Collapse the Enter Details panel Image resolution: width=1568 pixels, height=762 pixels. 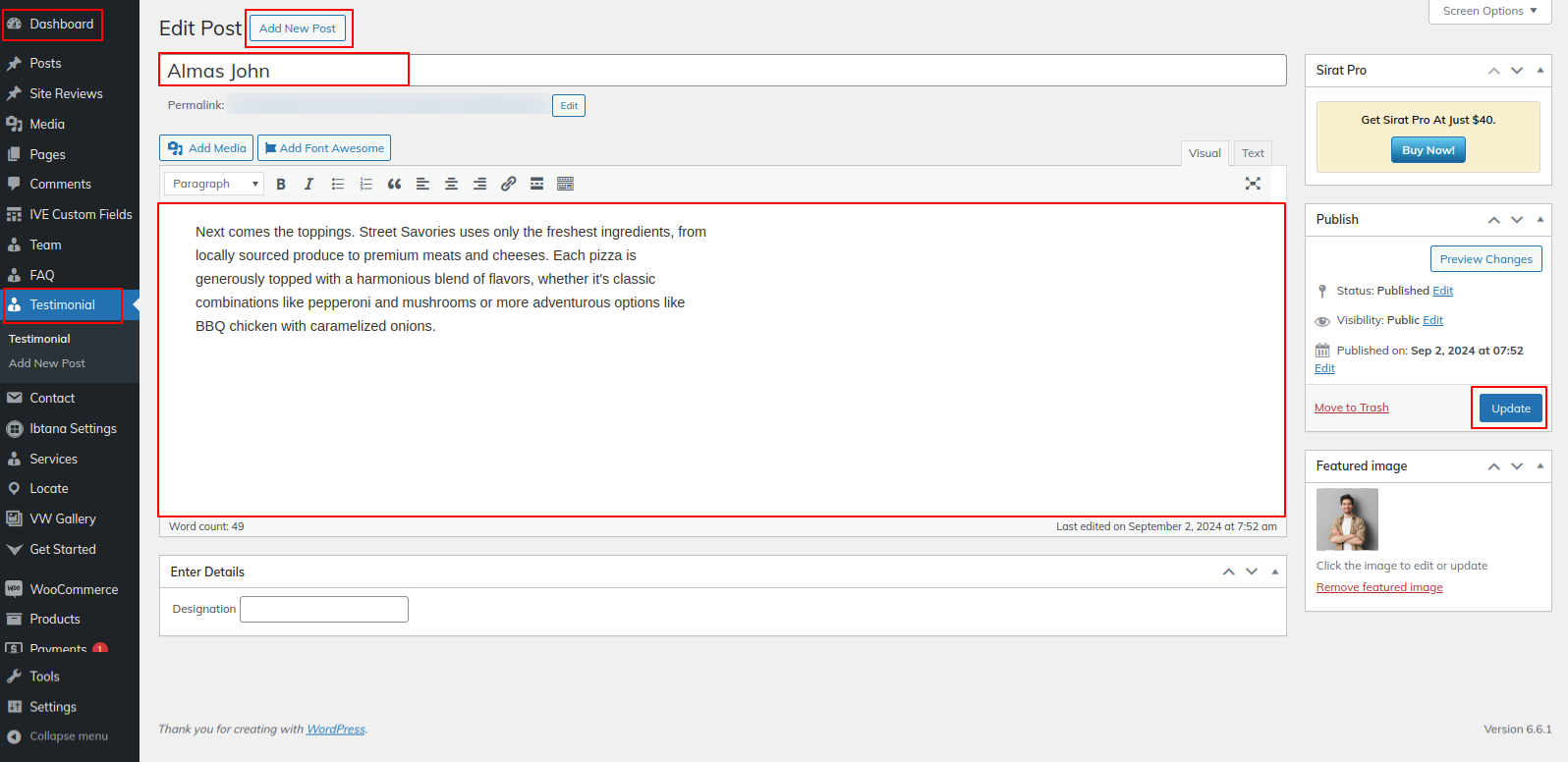tap(1274, 571)
